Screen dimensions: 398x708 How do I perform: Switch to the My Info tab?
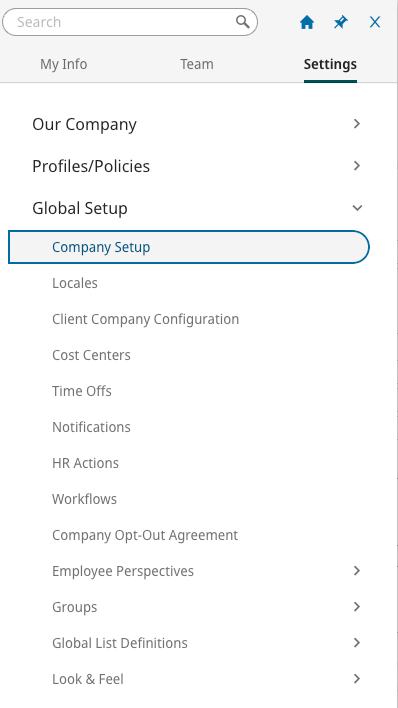point(64,64)
